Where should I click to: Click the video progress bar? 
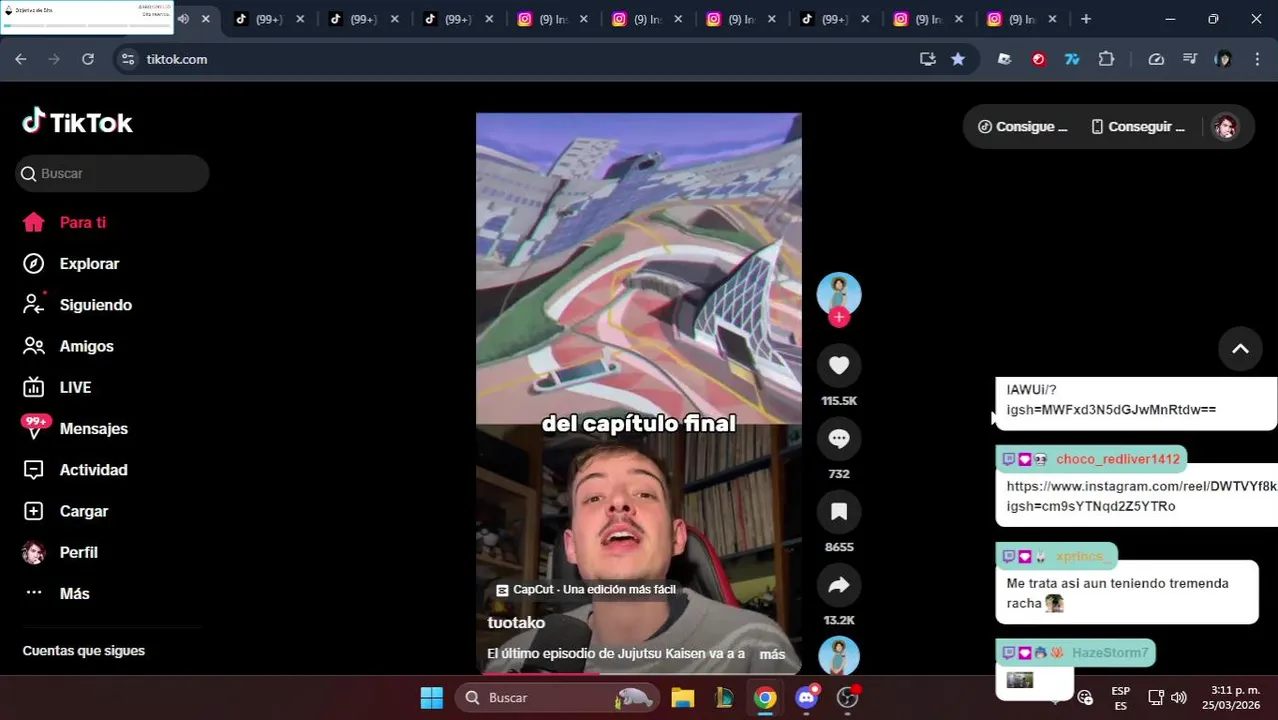(x=639, y=673)
